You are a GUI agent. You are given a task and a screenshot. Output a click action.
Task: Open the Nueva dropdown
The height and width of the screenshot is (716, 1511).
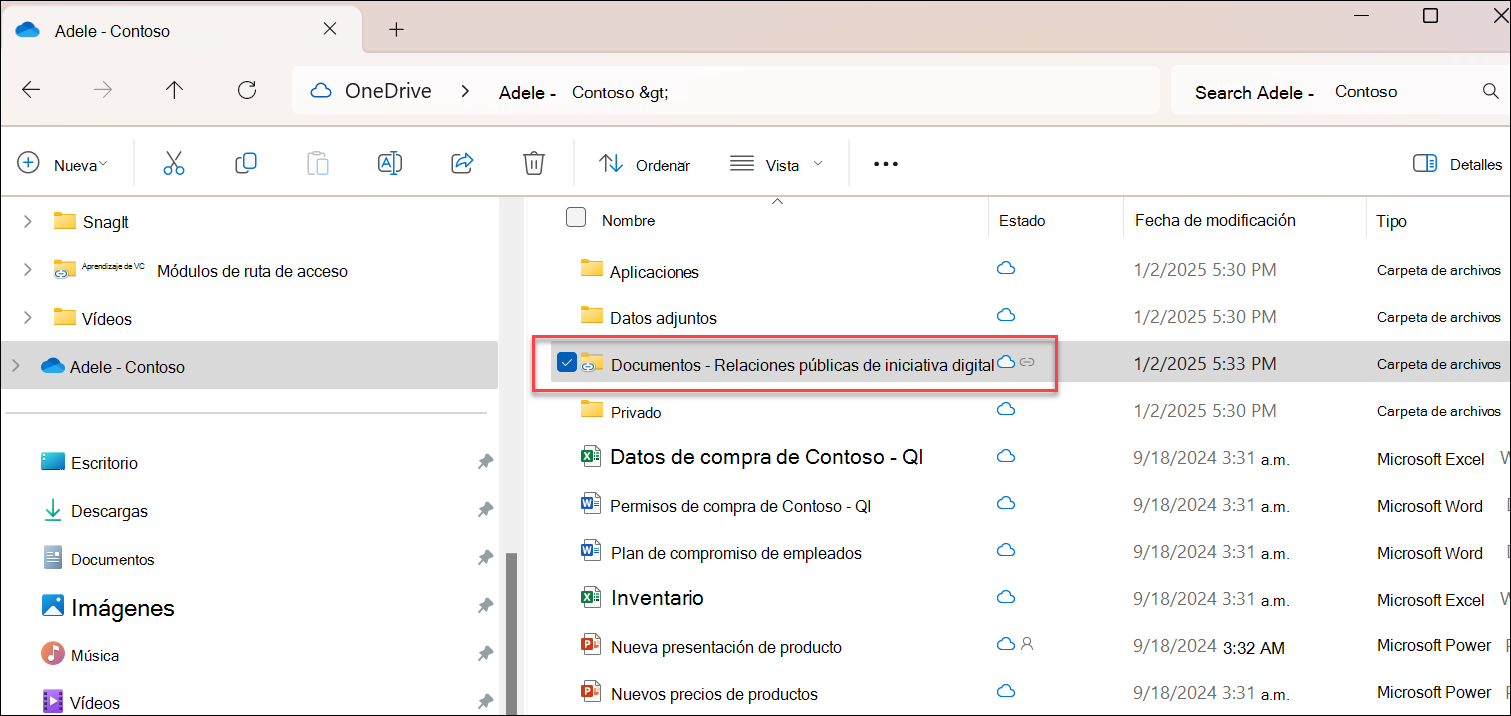click(x=64, y=165)
